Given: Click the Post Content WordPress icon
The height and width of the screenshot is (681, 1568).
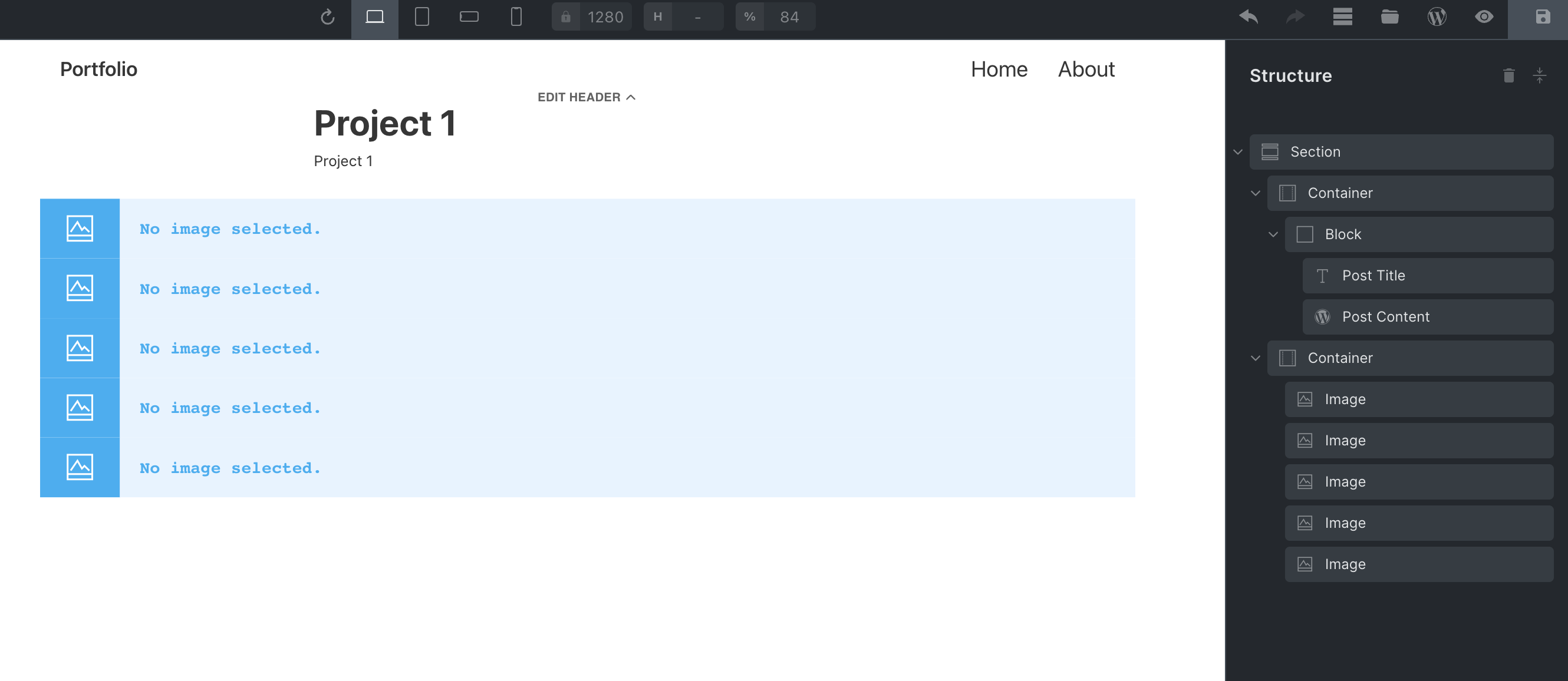Looking at the screenshot, I should point(1322,317).
